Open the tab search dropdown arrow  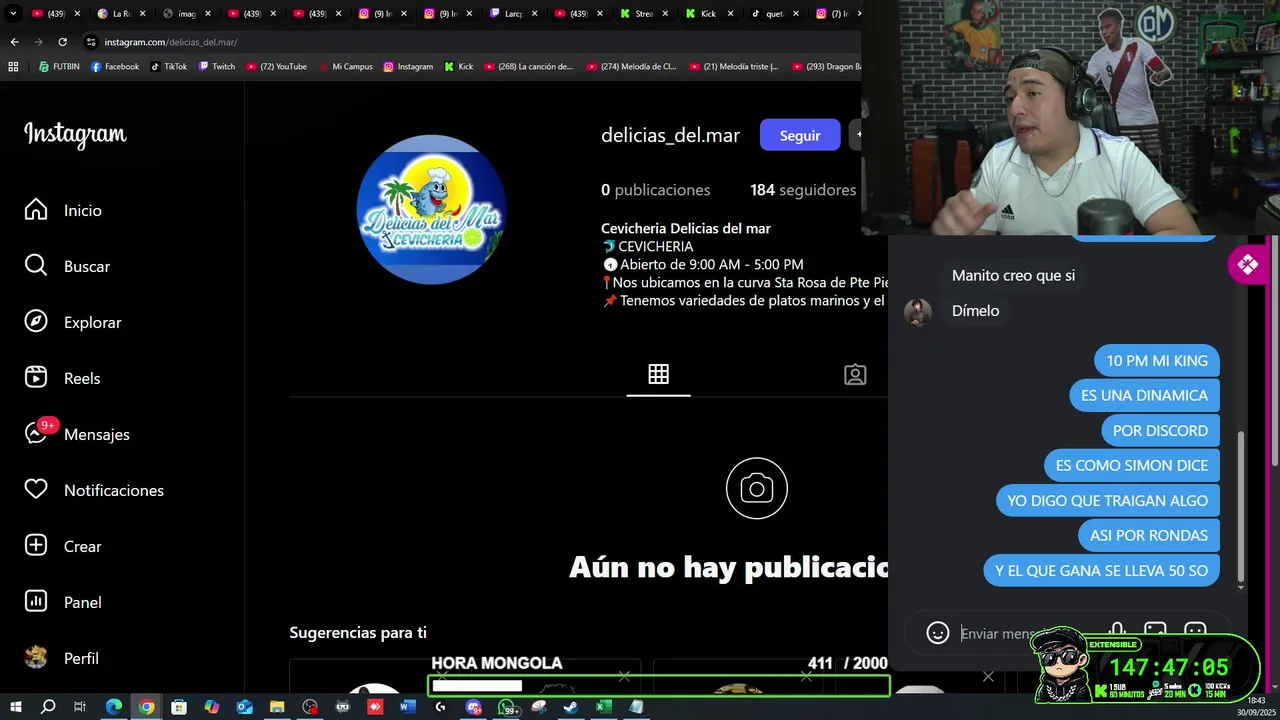13,14
